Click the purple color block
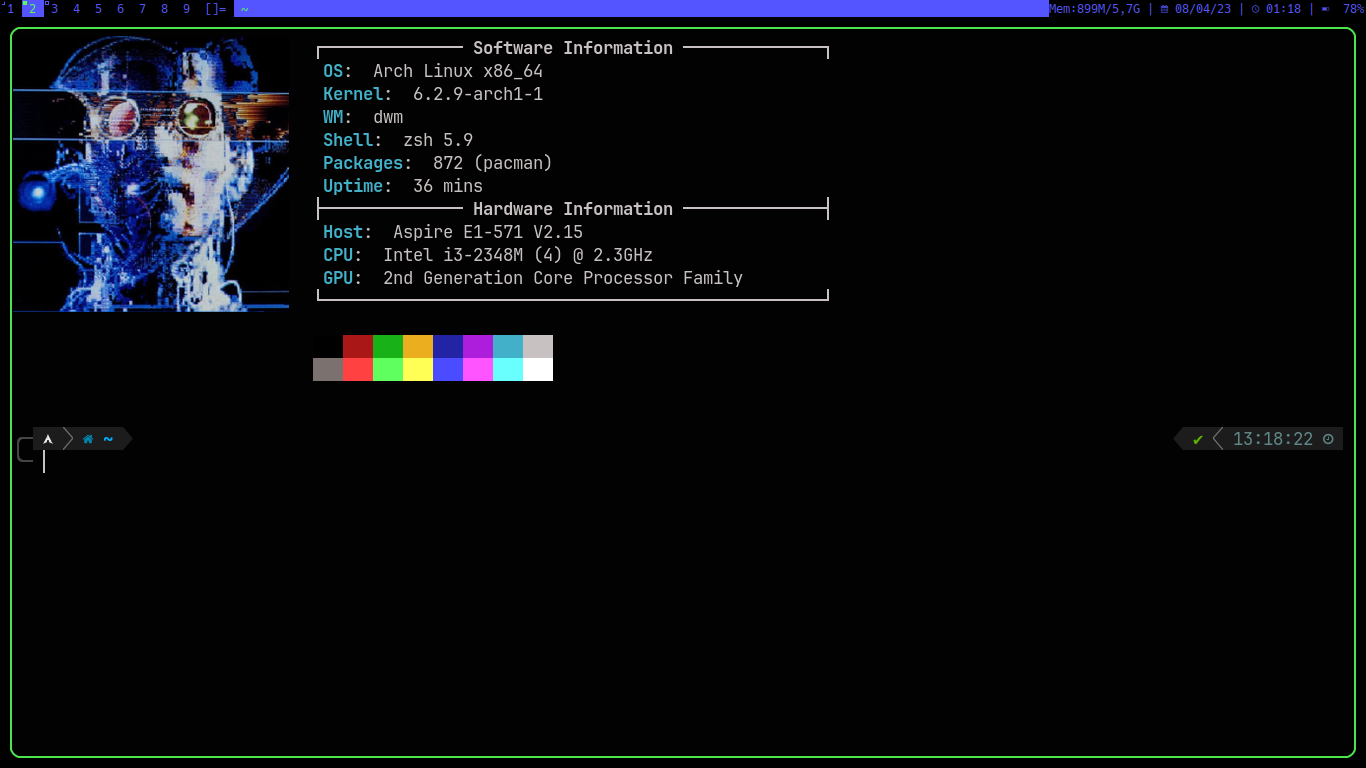 478,346
